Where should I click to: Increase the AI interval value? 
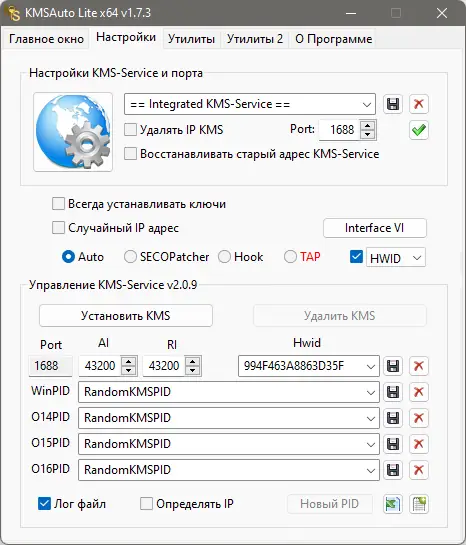click(x=129, y=361)
